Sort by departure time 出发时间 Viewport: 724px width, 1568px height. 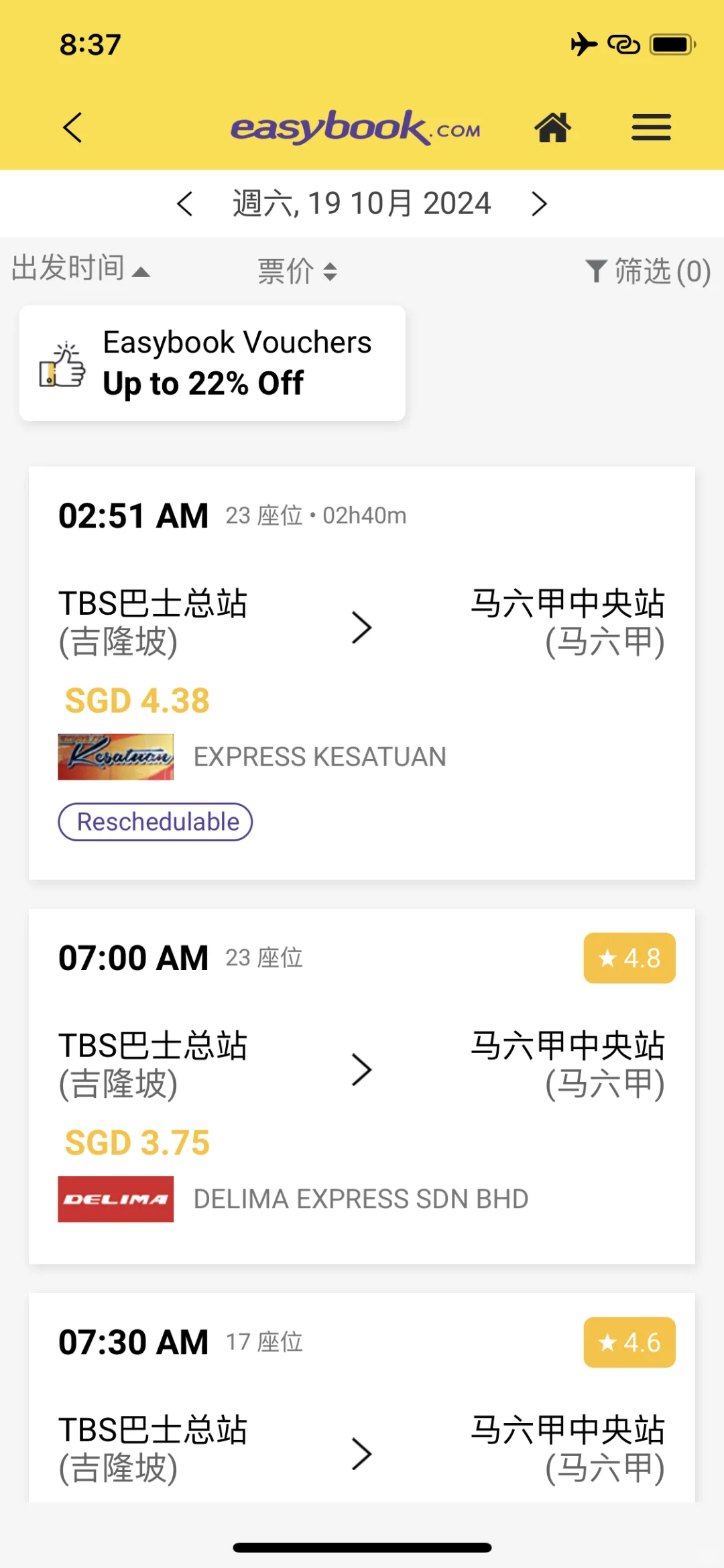[80, 269]
